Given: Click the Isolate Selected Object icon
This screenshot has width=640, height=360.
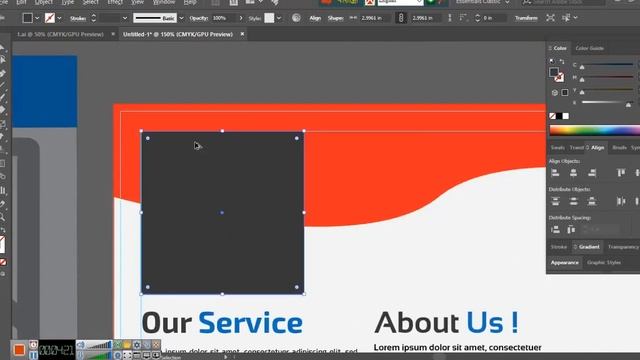Looking at the screenshot, I should 550,18.
